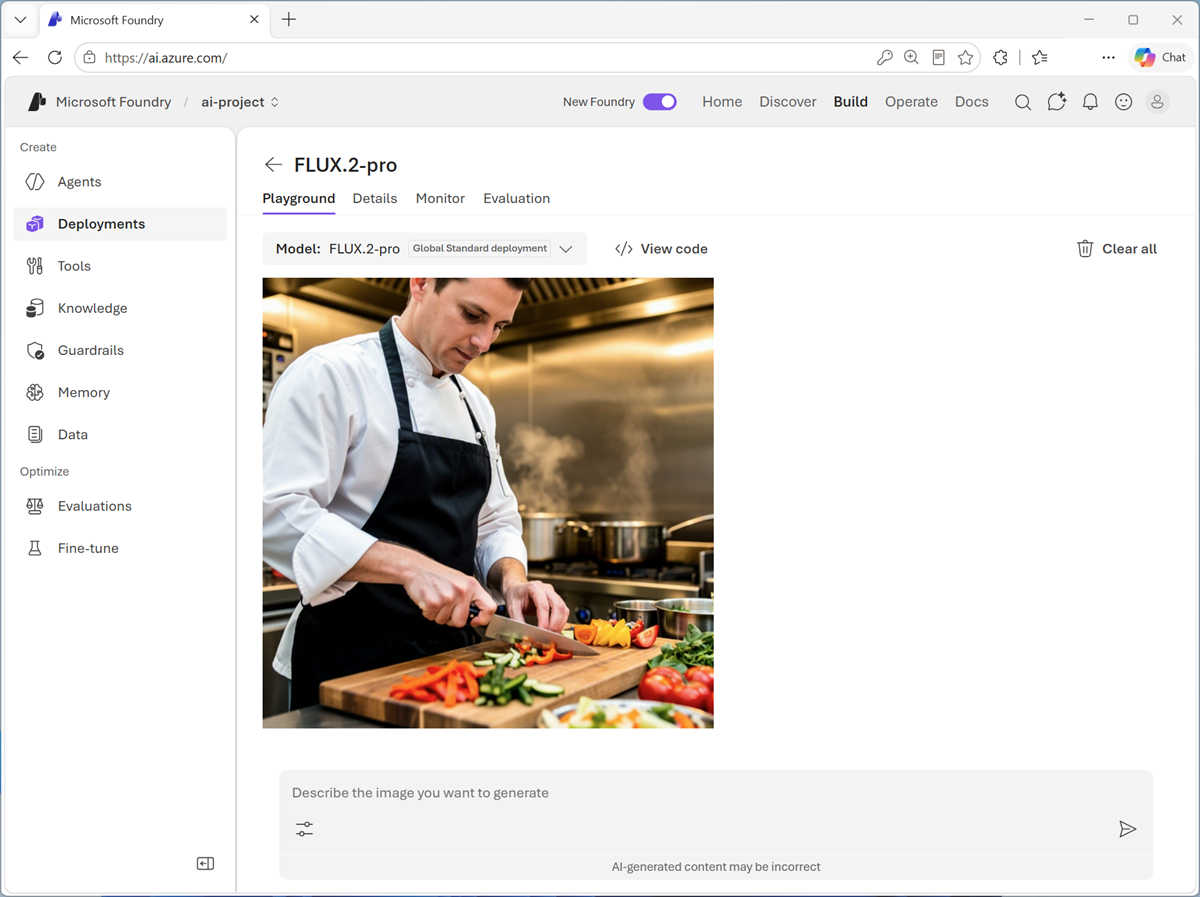Clear all playground content

(x=1117, y=249)
